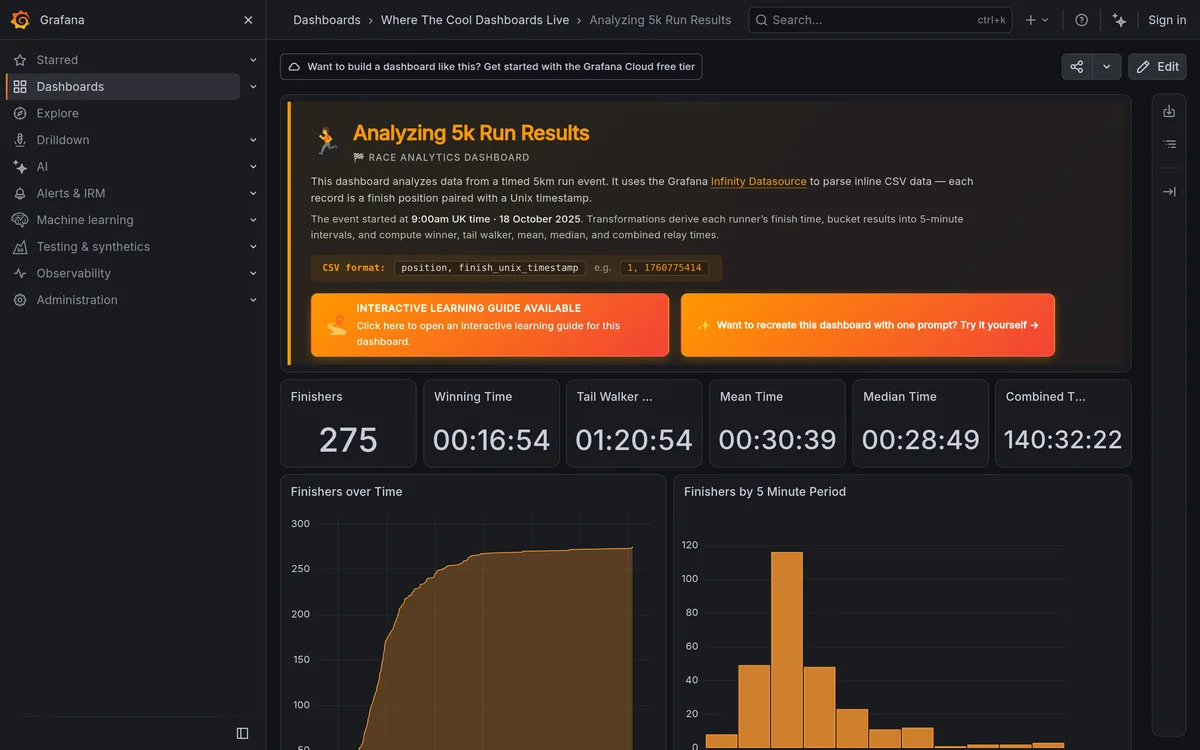The height and width of the screenshot is (750, 1200).
Task: Open the Help question mark icon
Action: coord(1081,20)
